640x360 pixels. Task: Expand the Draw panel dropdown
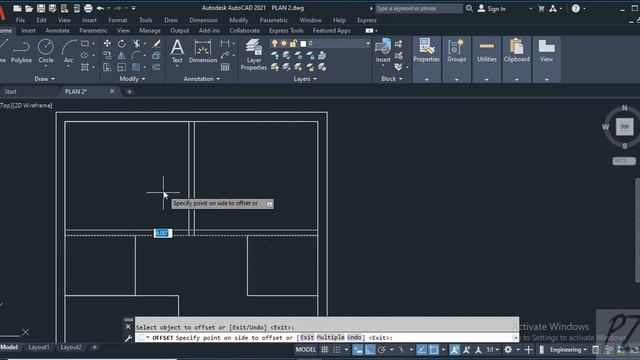(x=44, y=79)
